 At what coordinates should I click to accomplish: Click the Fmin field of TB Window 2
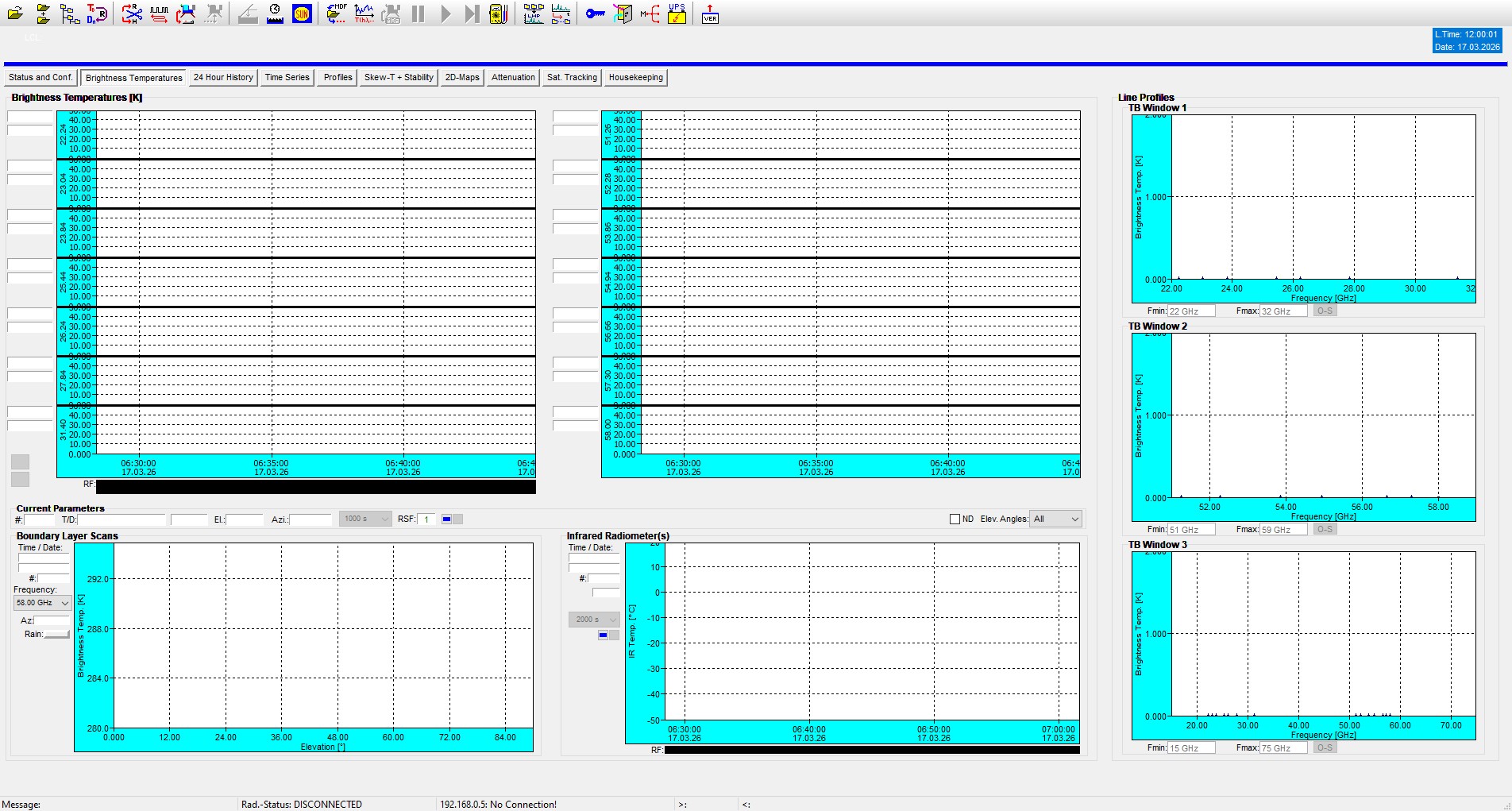pyautogui.click(x=1191, y=530)
